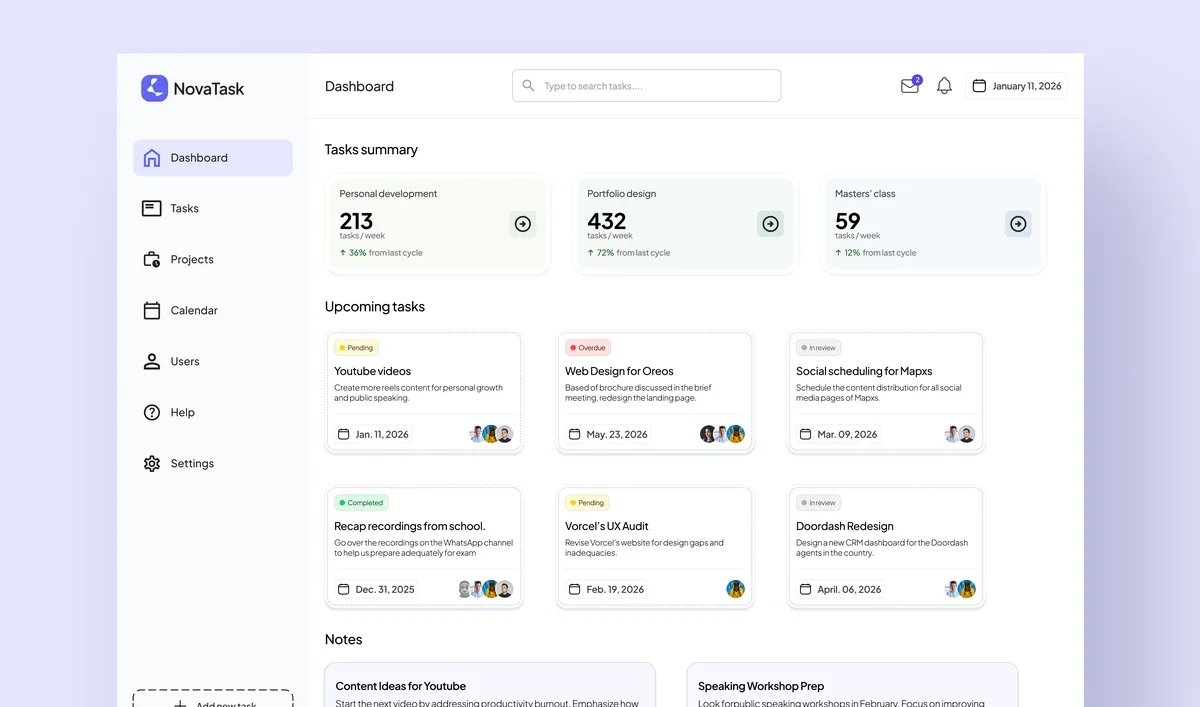This screenshot has width=1200, height=707.
Task: Click the Overdue status badge
Action: (588, 348)
